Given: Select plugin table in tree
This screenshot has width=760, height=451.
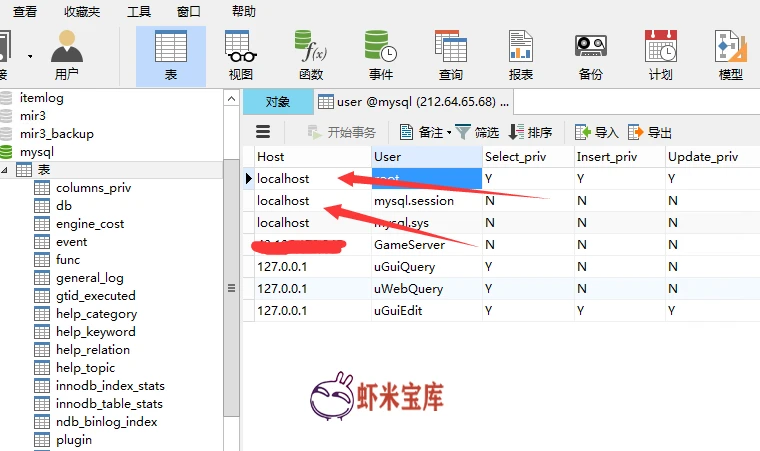Looking at the screenshot, I should tap(74, 439).
